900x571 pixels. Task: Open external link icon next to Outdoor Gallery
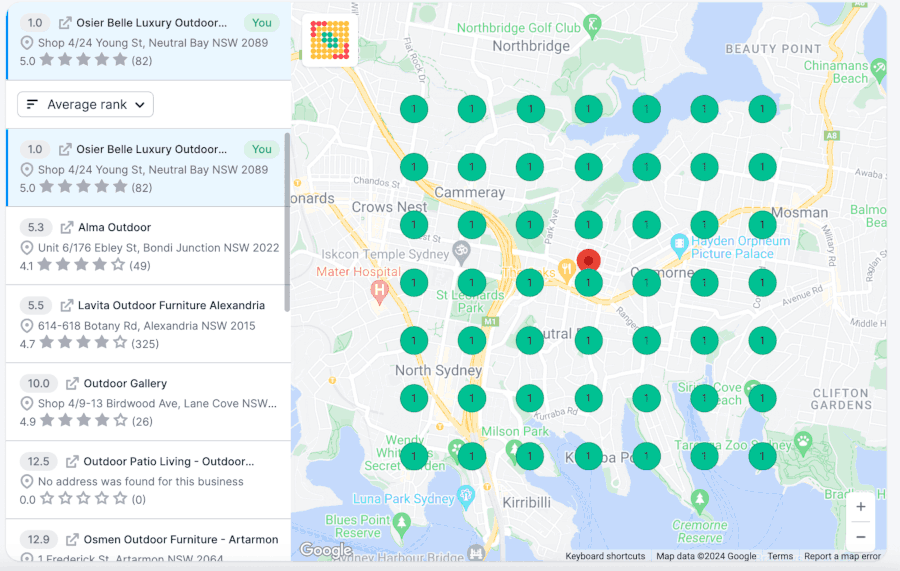point(72,383)
